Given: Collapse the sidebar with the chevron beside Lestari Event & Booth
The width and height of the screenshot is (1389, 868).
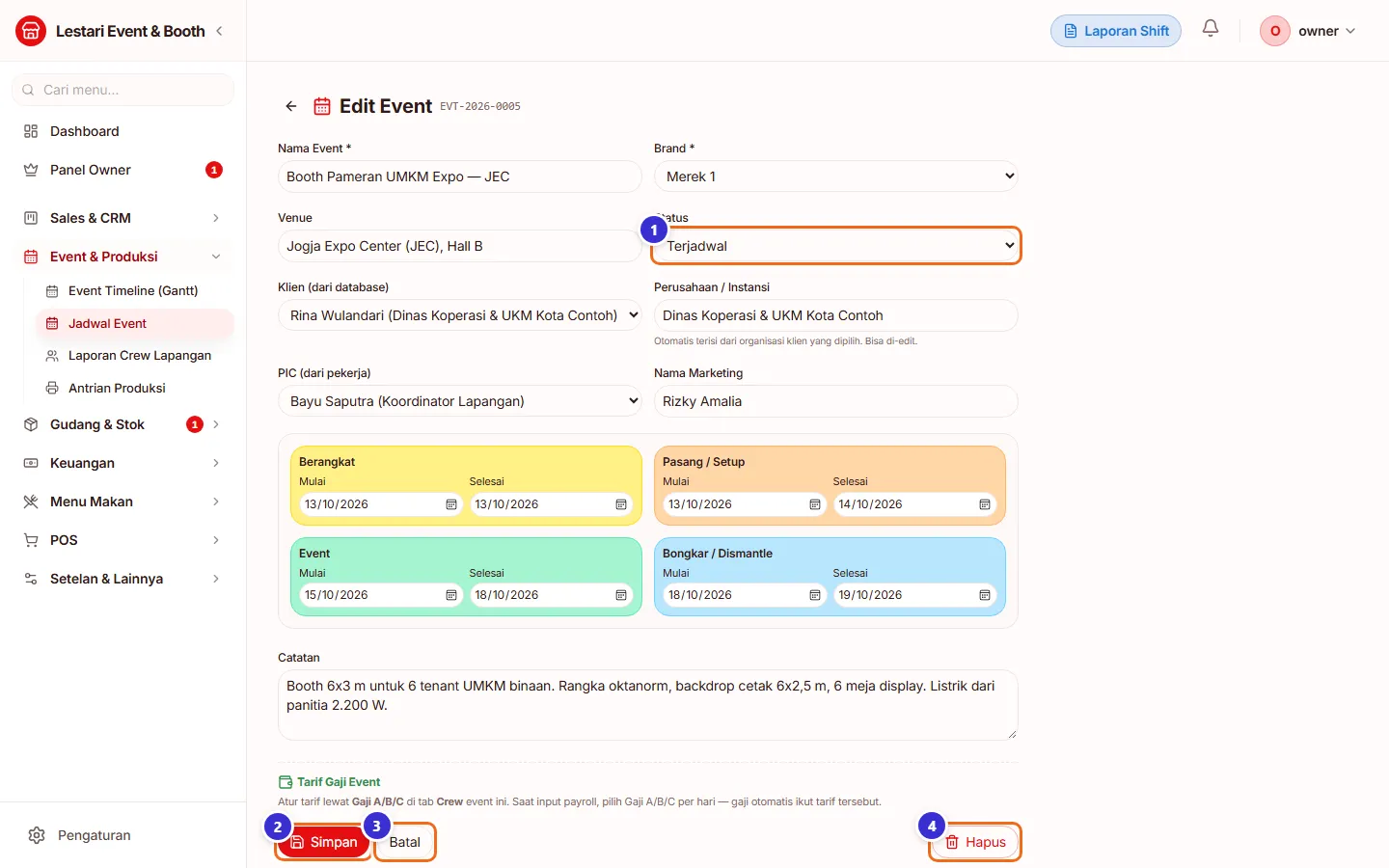Looking at the screenshot, I should pyautogui.click(x=219, y=31).
